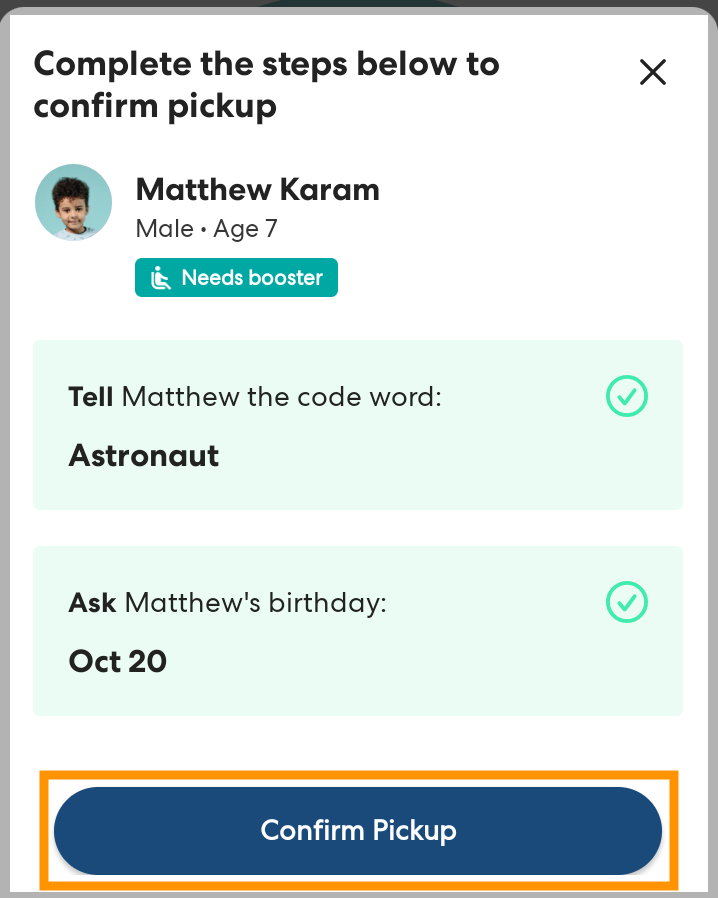The image size is (718, 898).
Task: Click the bold "Ask" word
Action: click(x=92, y=602)
